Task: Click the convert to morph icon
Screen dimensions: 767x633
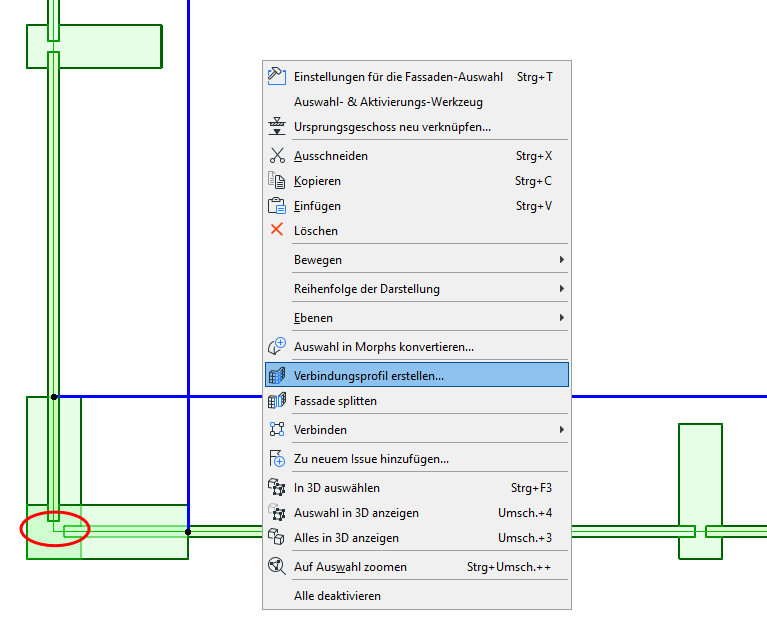Action: [x=277, y=346]
